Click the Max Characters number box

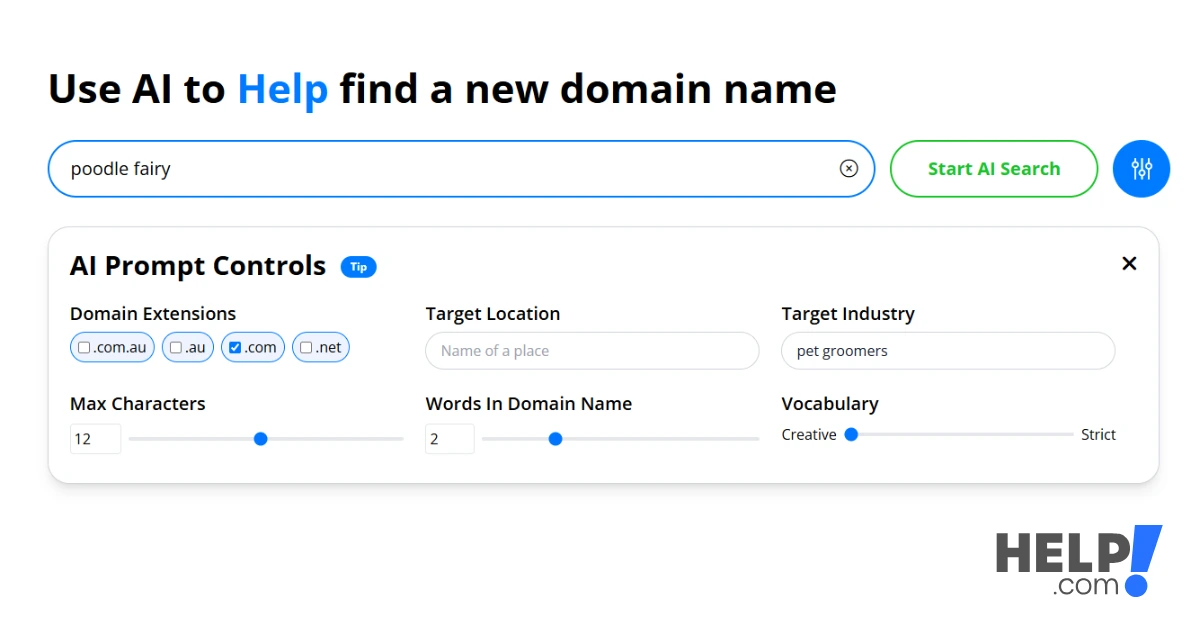95,439
